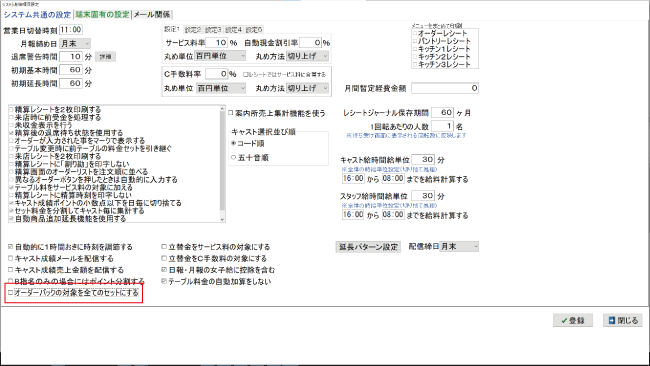Click the options list scroll-up arrow
This screenshot has height=366, width=650.
223,109
